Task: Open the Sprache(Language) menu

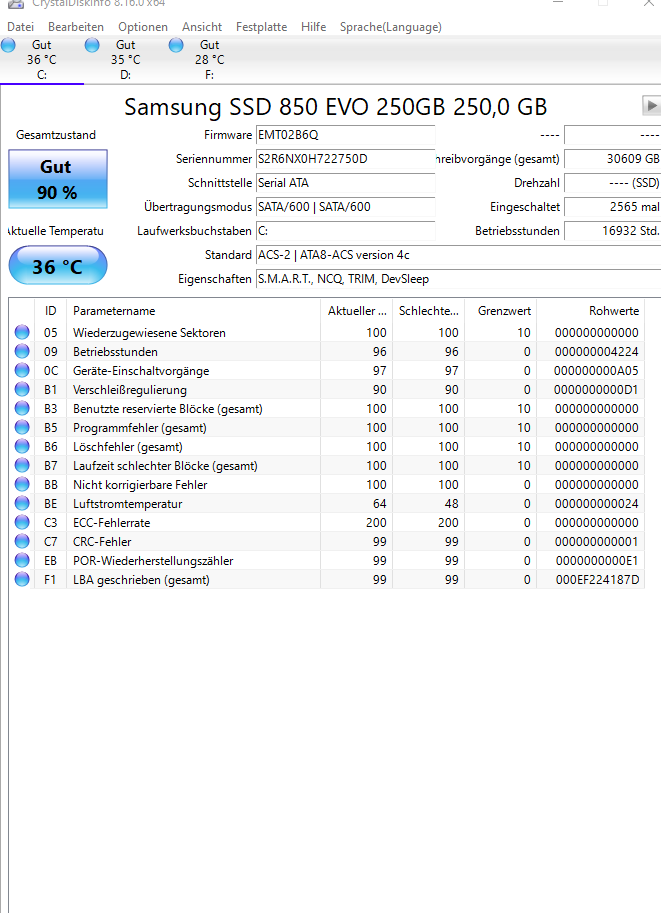Action: pyautogui.click(x=391, y=27)
